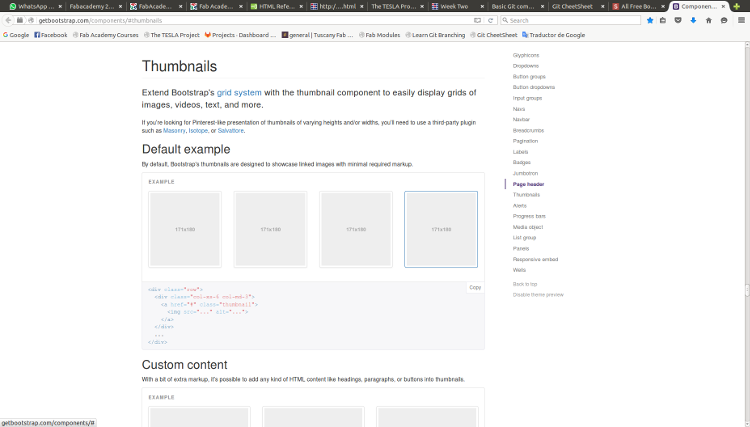Close the Week Two tab
Screen dimensions: 750x427
pos(482,7)
